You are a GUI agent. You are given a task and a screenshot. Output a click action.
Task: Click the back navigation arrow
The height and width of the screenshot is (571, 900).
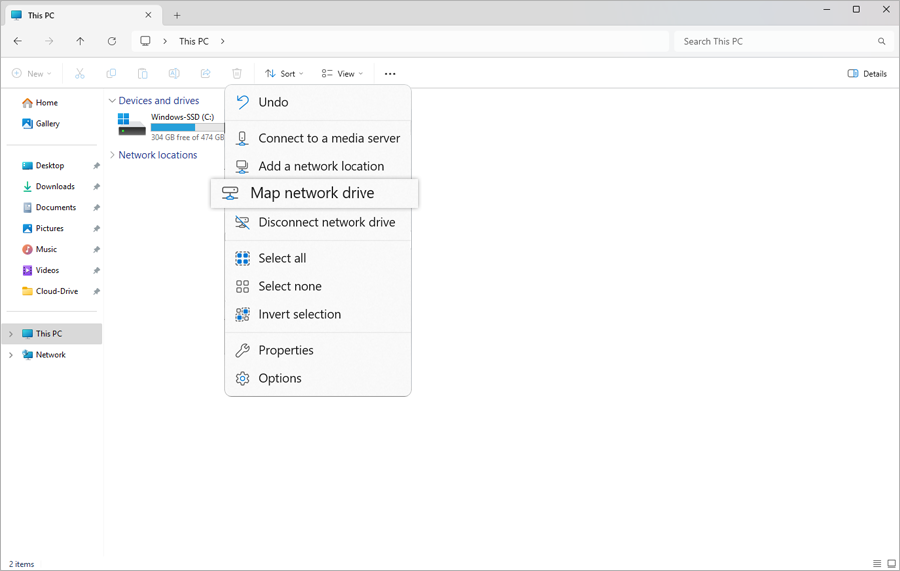pyautogui.click(x=18, y=41)
